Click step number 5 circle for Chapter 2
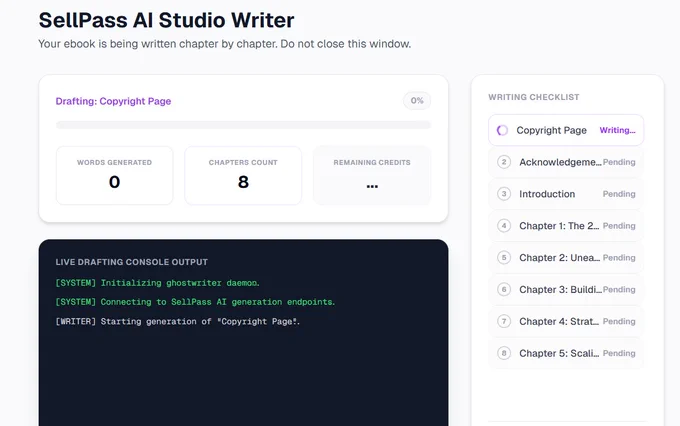680x426 pixels. point(504,258)
